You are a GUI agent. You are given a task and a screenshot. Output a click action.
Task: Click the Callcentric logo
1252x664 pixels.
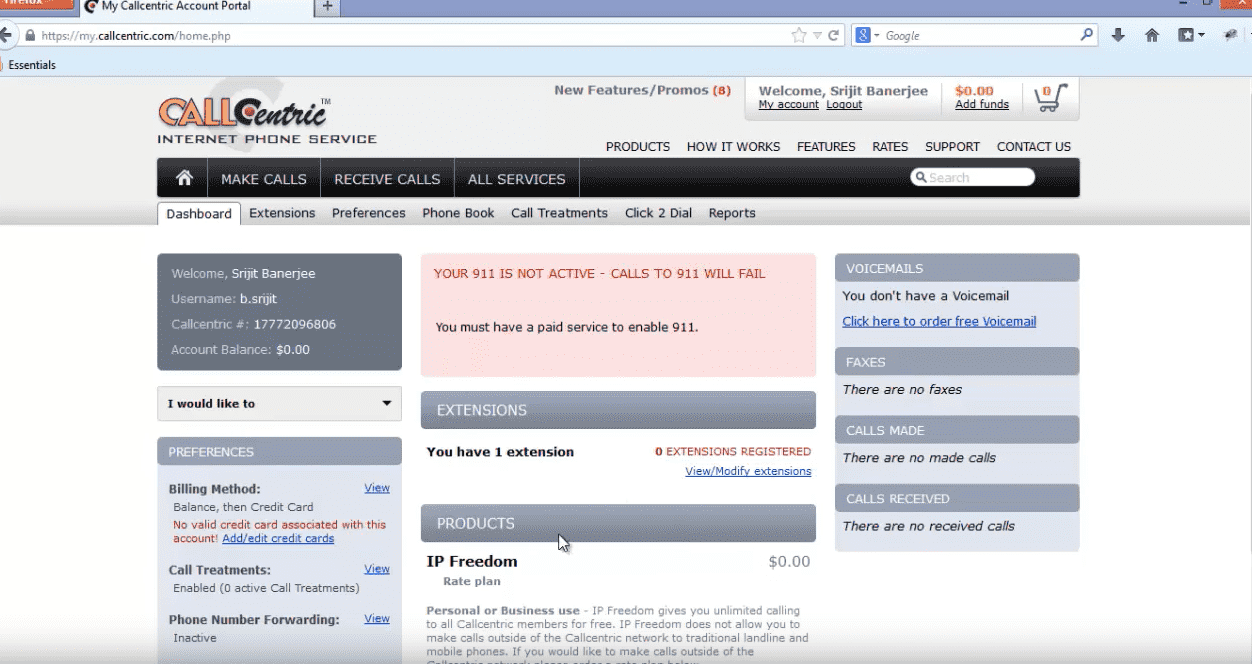click(x=243, y=113)
